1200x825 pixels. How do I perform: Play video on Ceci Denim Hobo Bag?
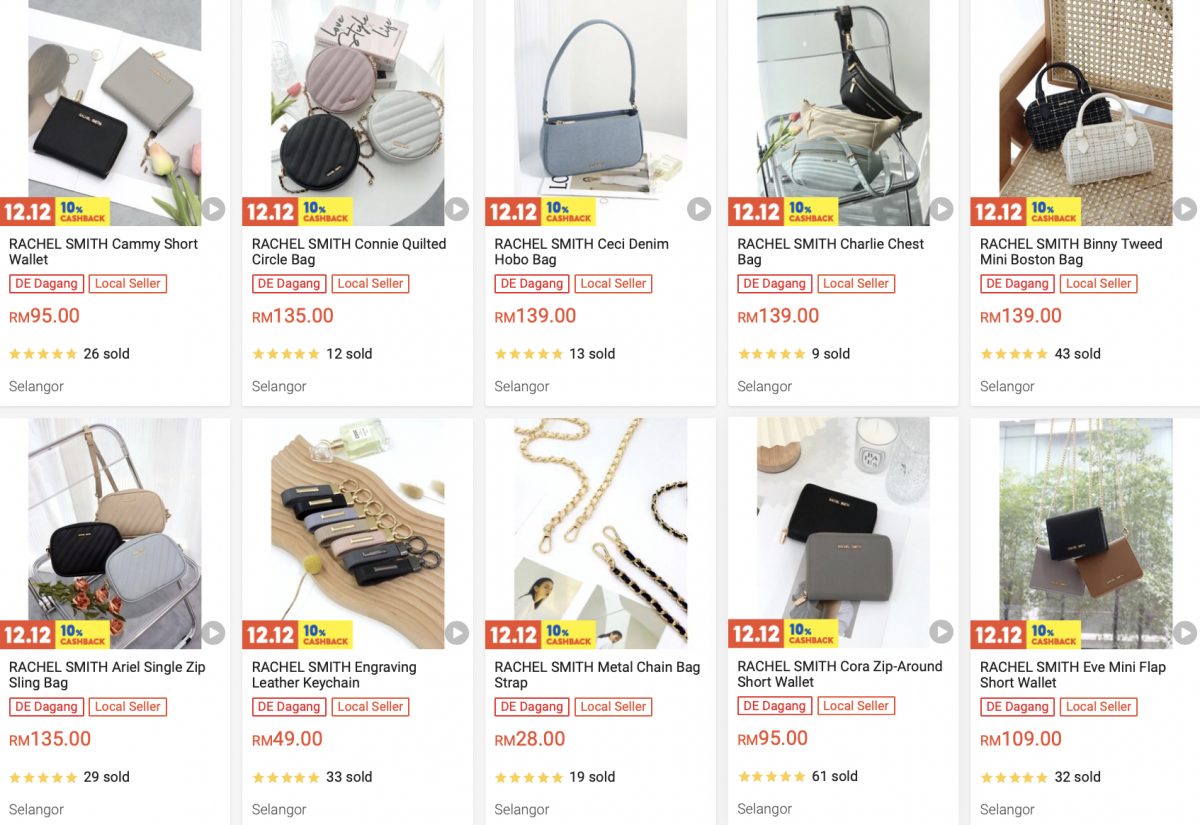click(699, 209)
